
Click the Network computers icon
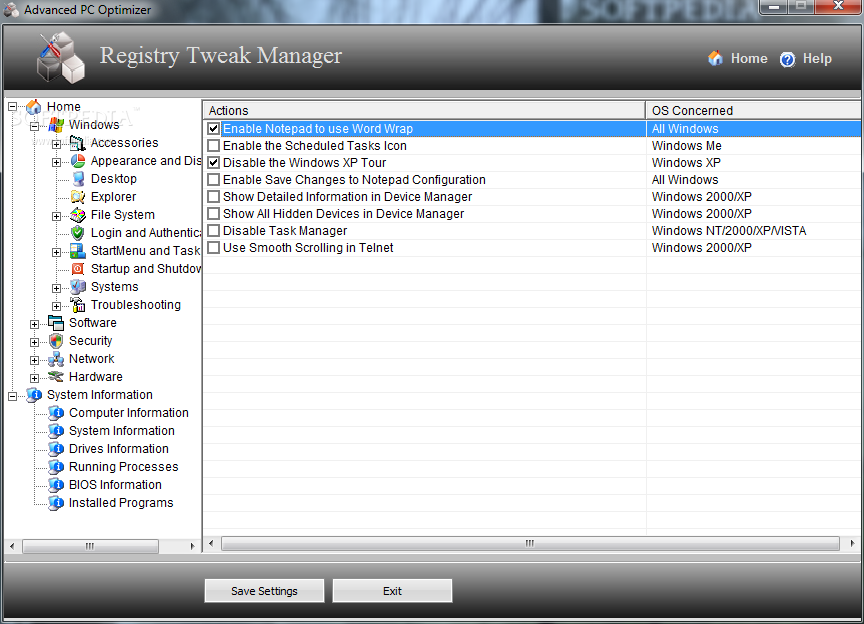coord(56,359)
